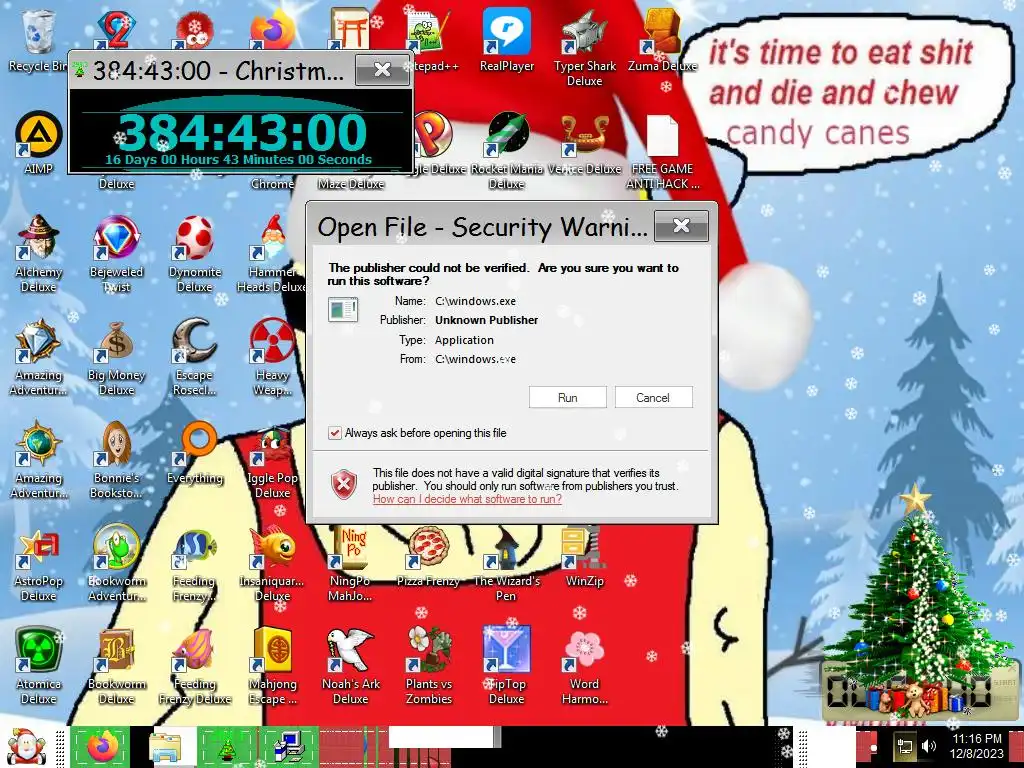Open FREE GAME ANTI HACK file
Screen dimensions: 1024x768
(662, 152)
